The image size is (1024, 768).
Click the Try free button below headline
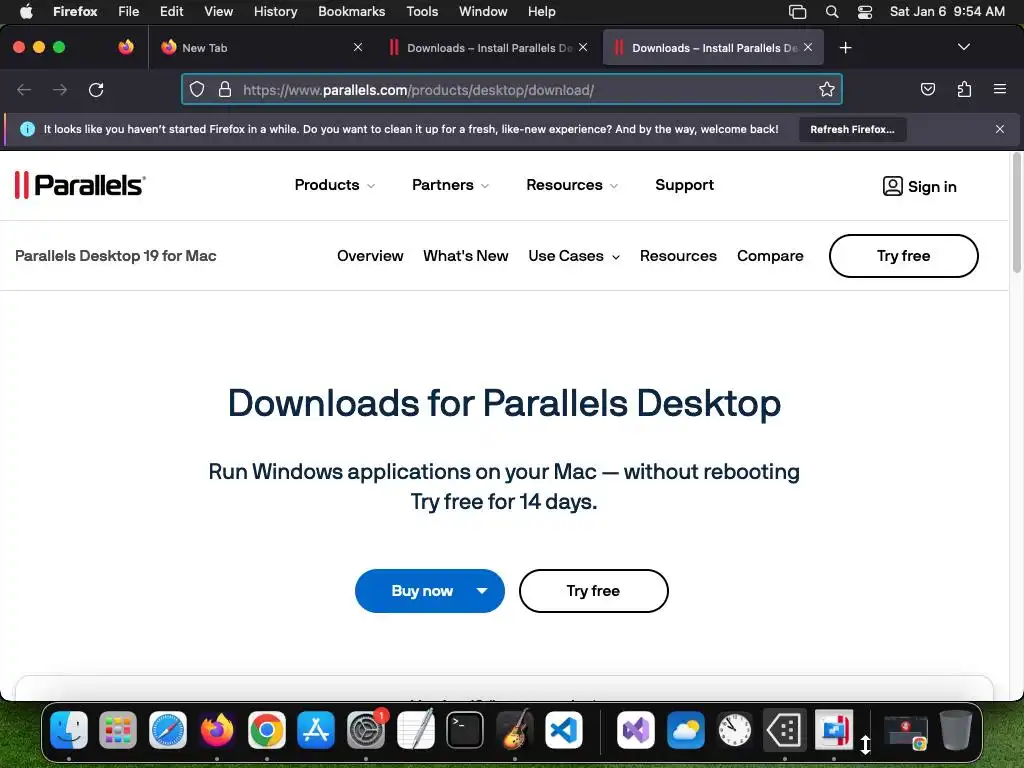point(594,591)
